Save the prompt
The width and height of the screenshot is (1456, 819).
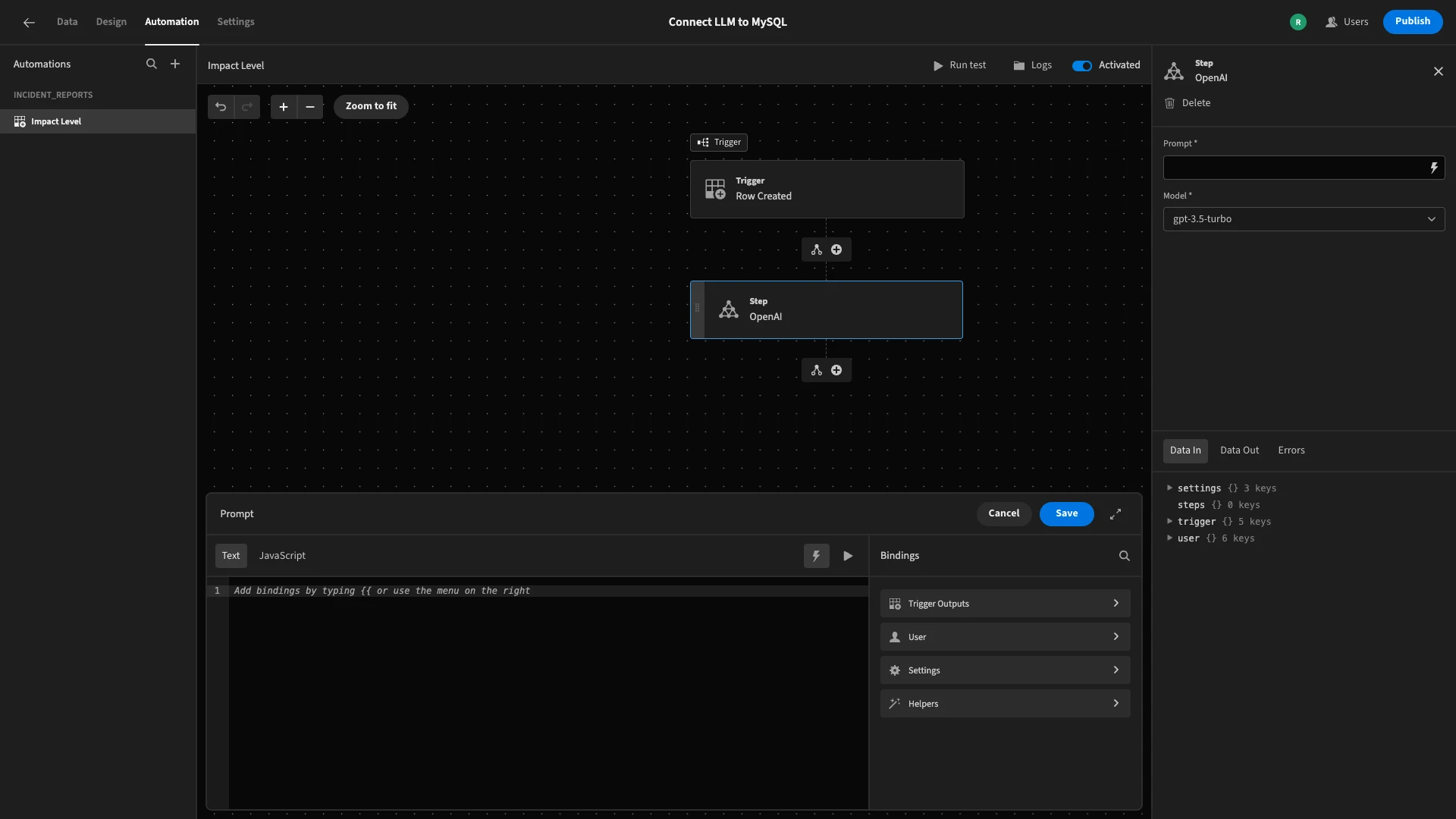[x=1066, y=514]
